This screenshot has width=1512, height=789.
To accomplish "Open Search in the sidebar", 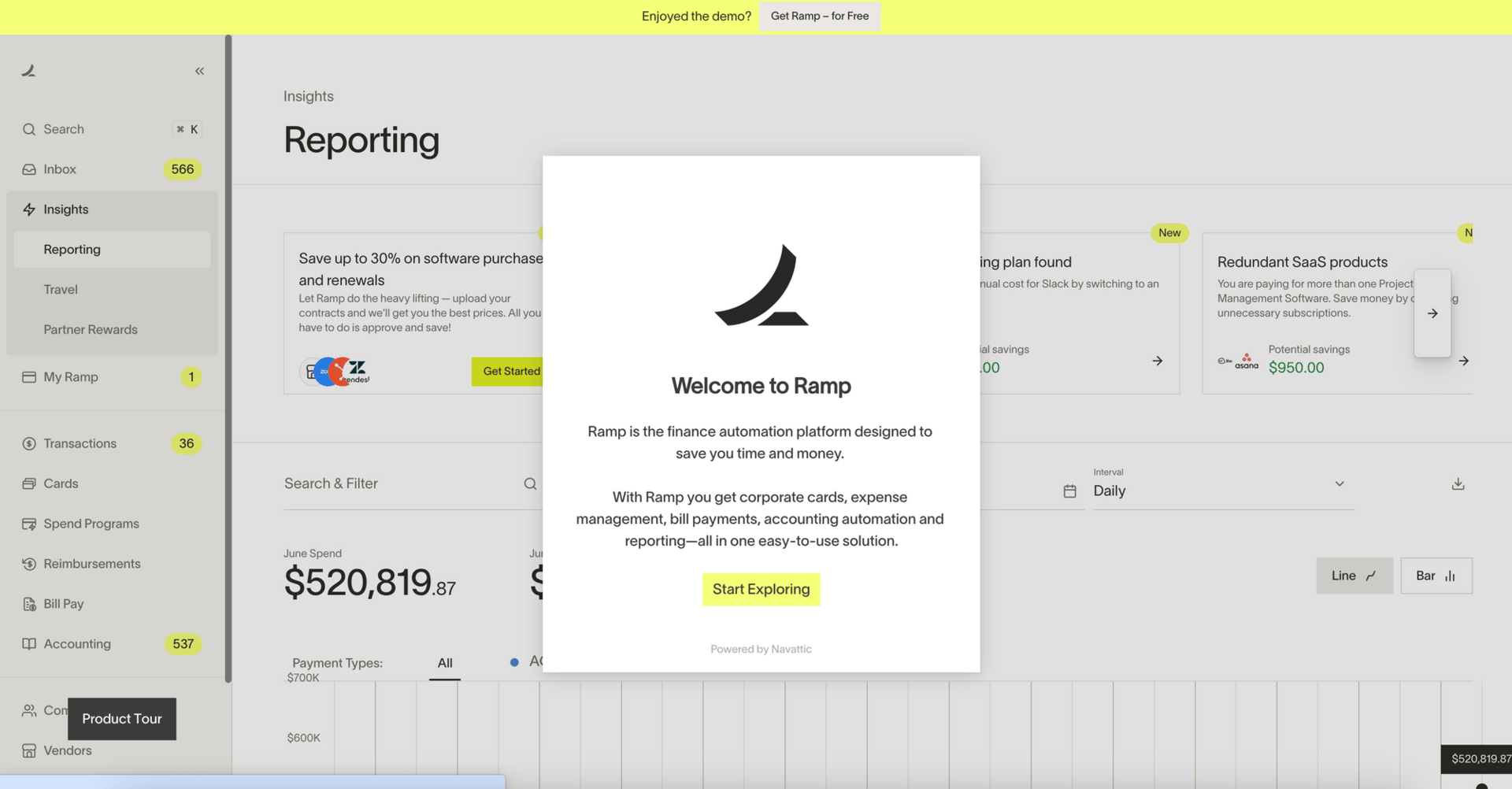I will click(112, 129).
